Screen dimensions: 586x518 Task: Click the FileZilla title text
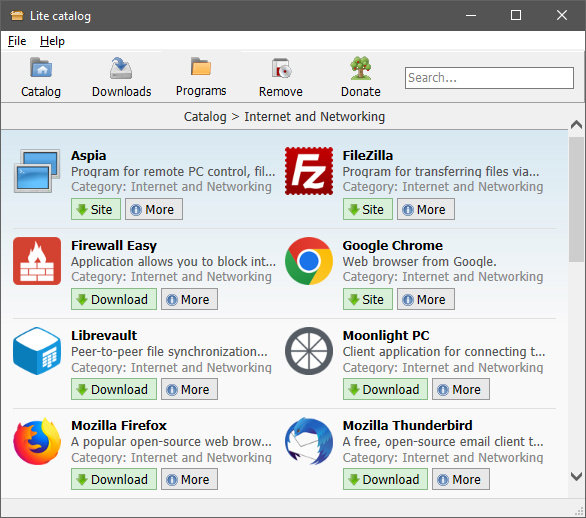click(x=368, y=155)
